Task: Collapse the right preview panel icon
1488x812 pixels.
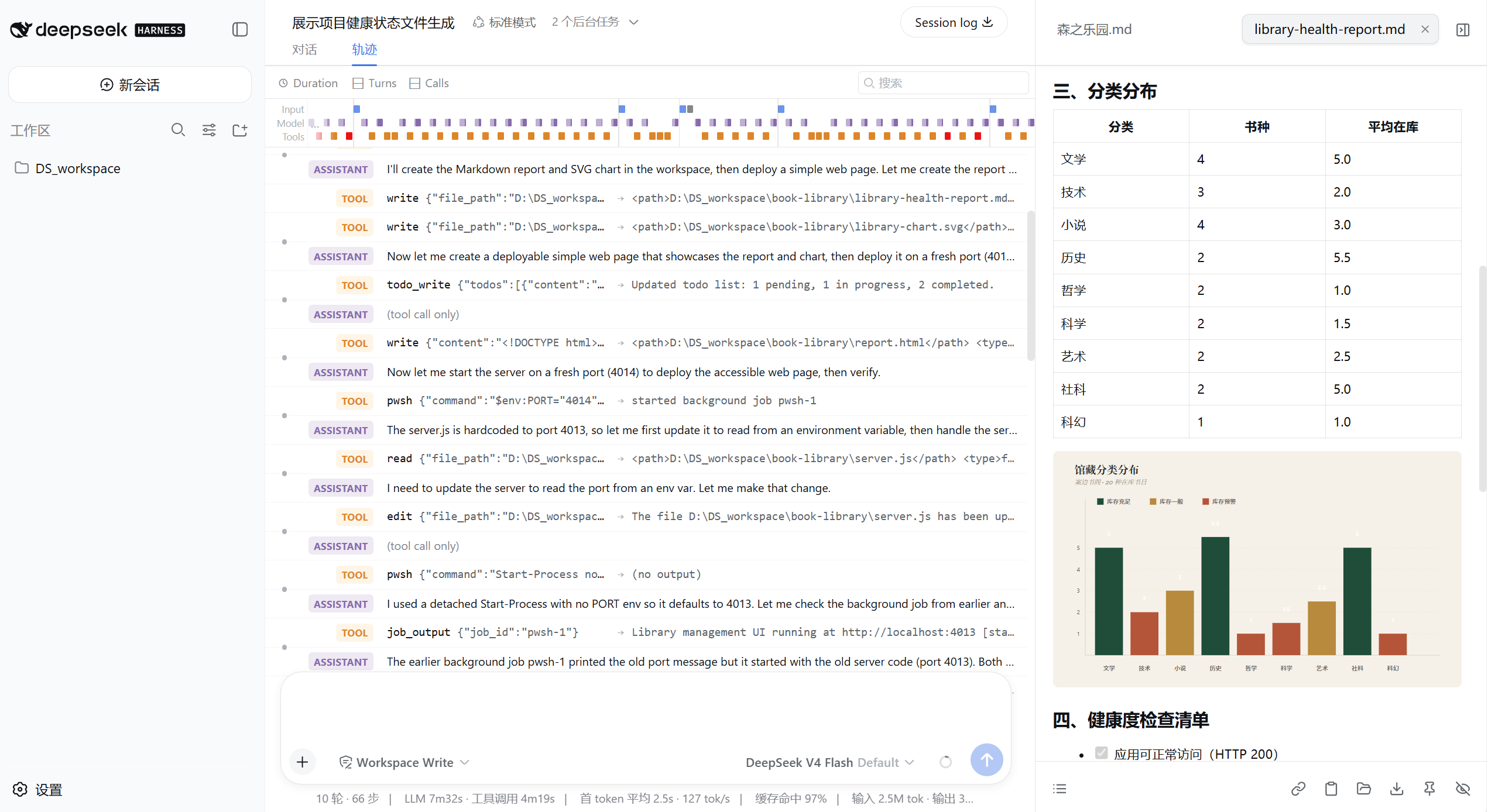Action: [1463, 29]
